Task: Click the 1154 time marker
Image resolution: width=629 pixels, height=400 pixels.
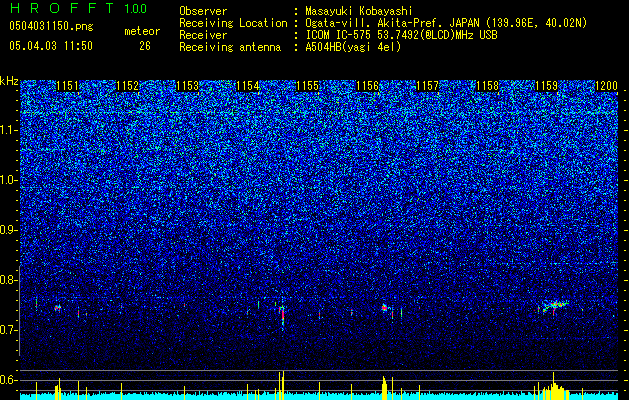Action: pyautogui.click(x=248, y=86)
